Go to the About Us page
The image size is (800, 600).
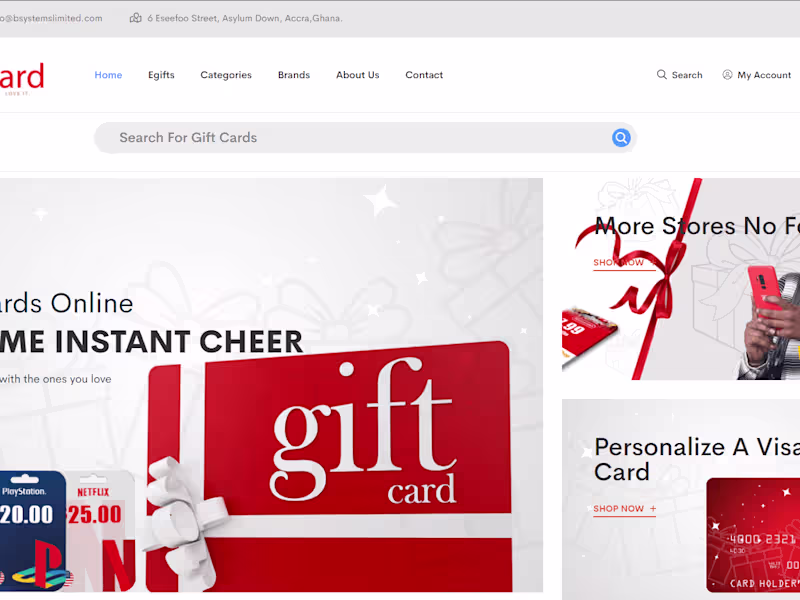tap(358, 75)
